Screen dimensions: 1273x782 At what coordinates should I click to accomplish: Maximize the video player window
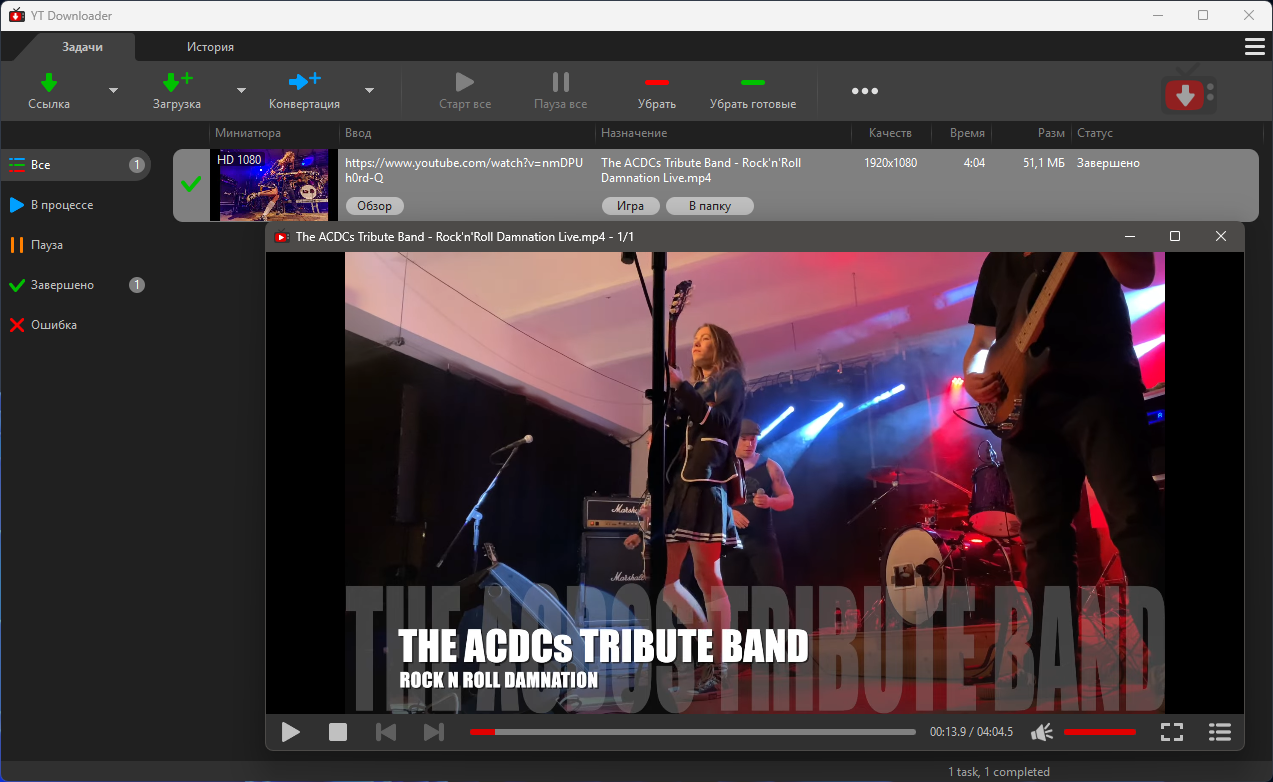(x=1175, y=236)
